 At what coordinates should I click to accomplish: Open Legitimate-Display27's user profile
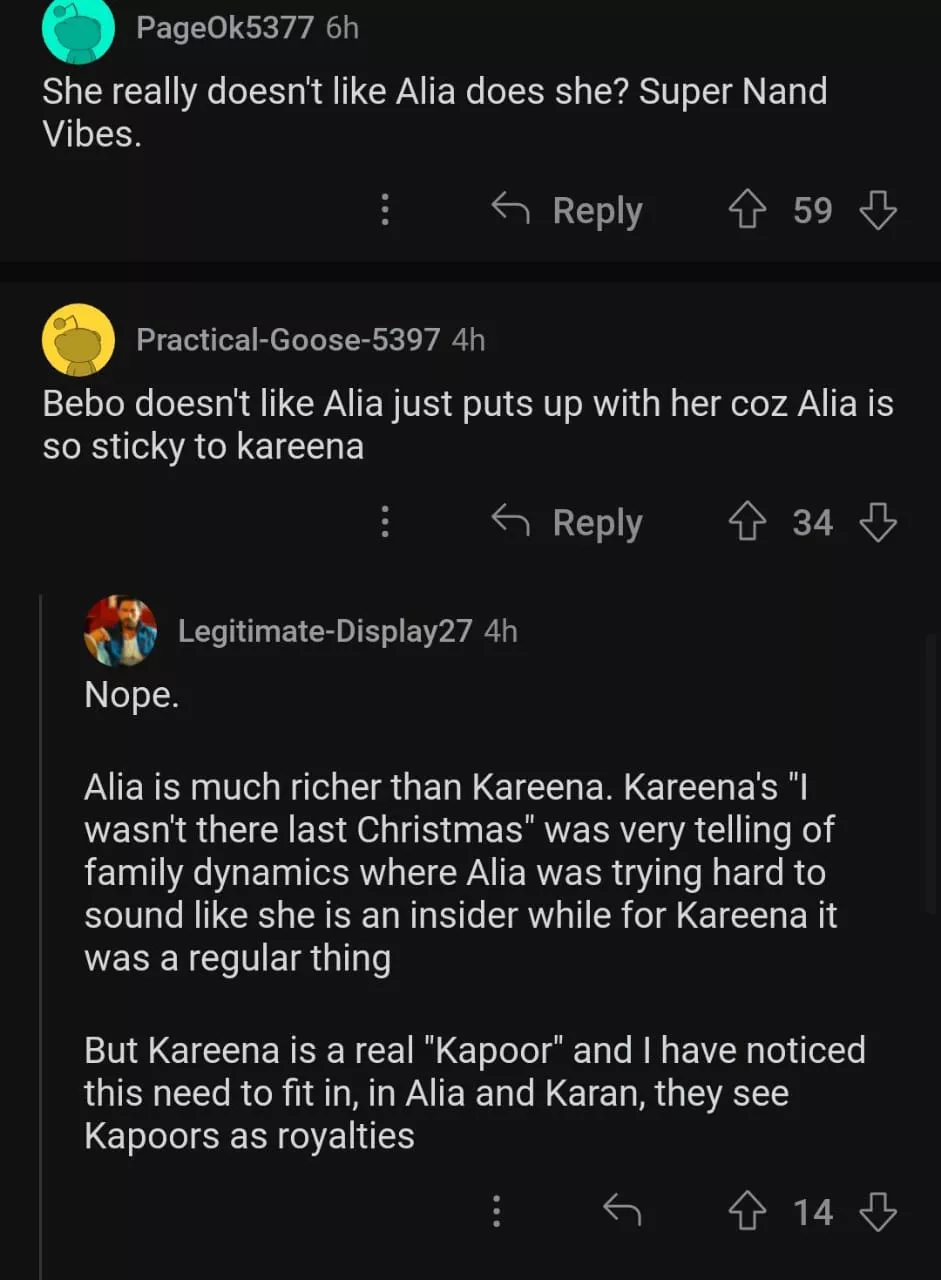(324, 631)
